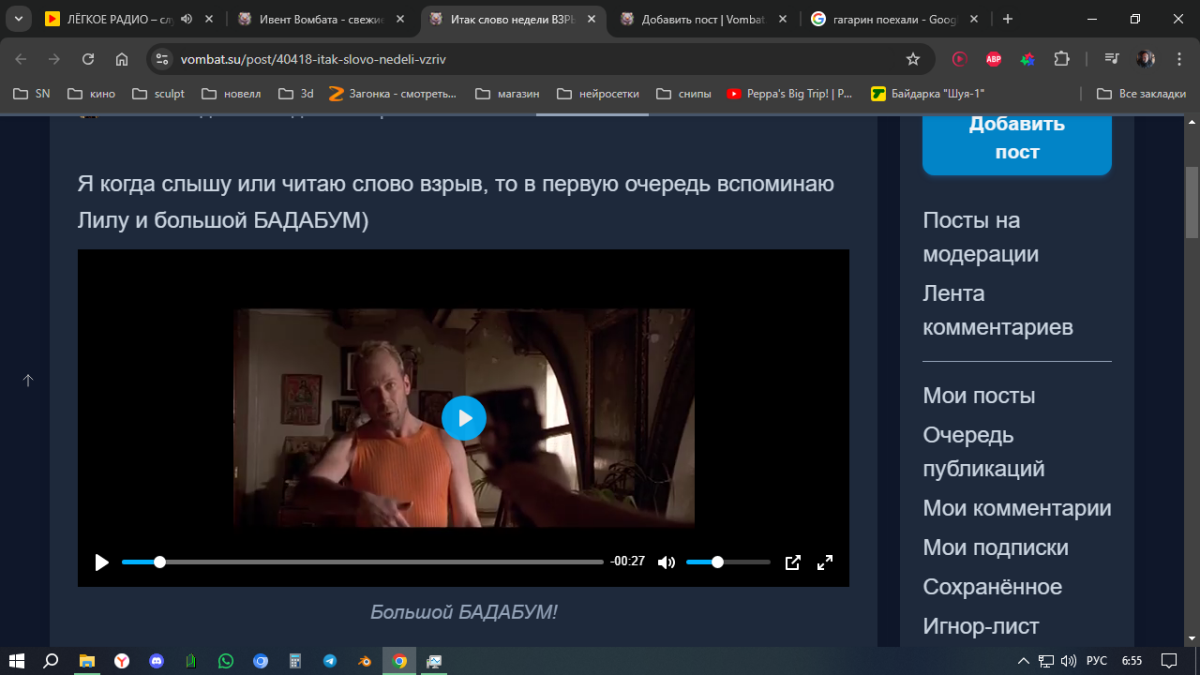This screenshot has height=675, width=1200.
Task: Open the red play-button extension icon
Action: pyautogui.click(x=960, y=59)
